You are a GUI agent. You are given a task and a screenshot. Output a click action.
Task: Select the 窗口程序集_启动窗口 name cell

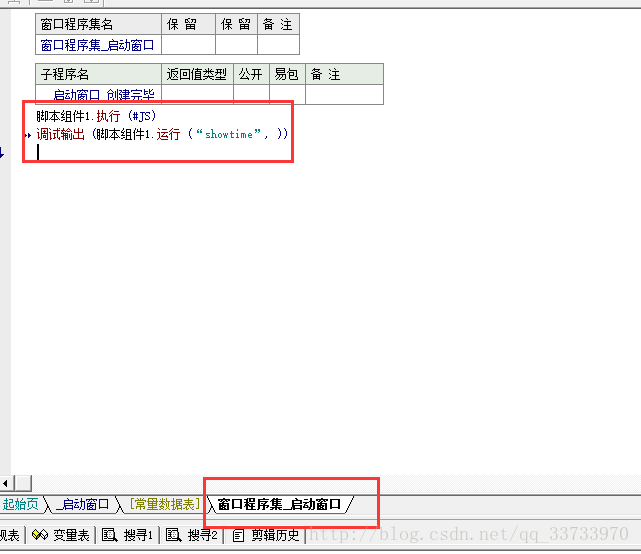[x=98, y=45]
